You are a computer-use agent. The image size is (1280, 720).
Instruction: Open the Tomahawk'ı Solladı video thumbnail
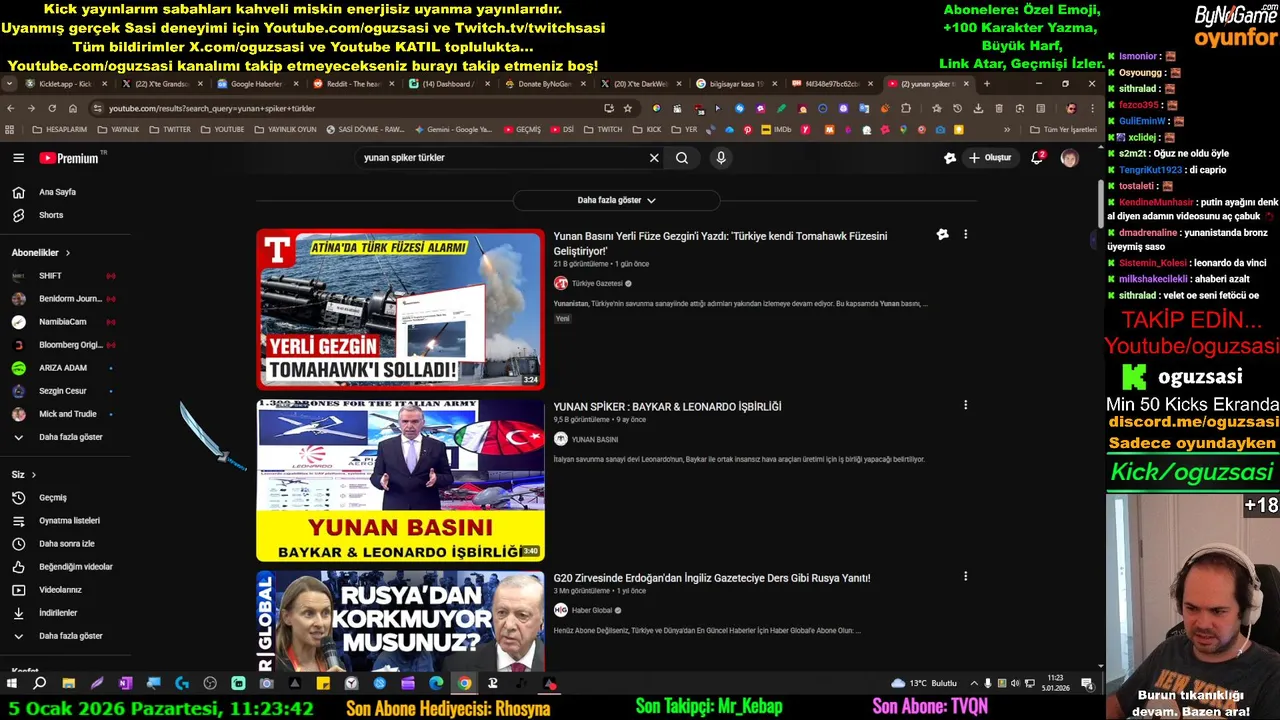coord(400,309)
